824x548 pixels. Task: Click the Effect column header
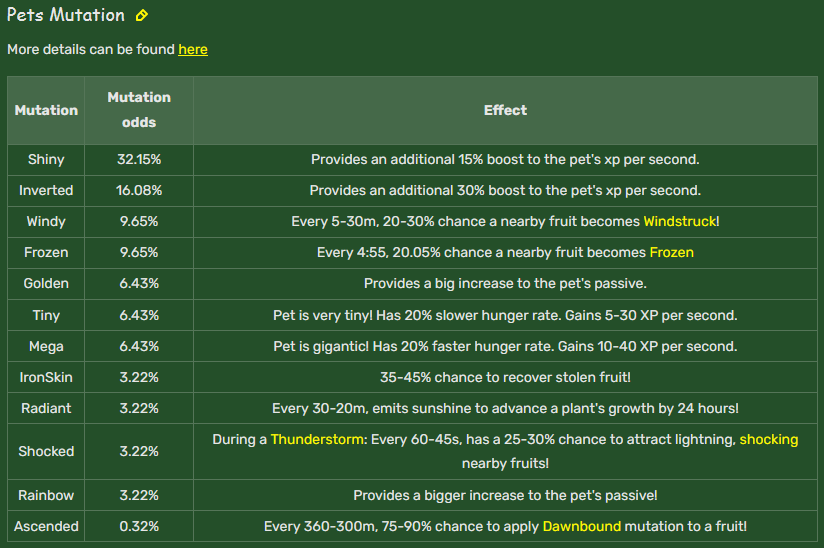pos(505,110)
